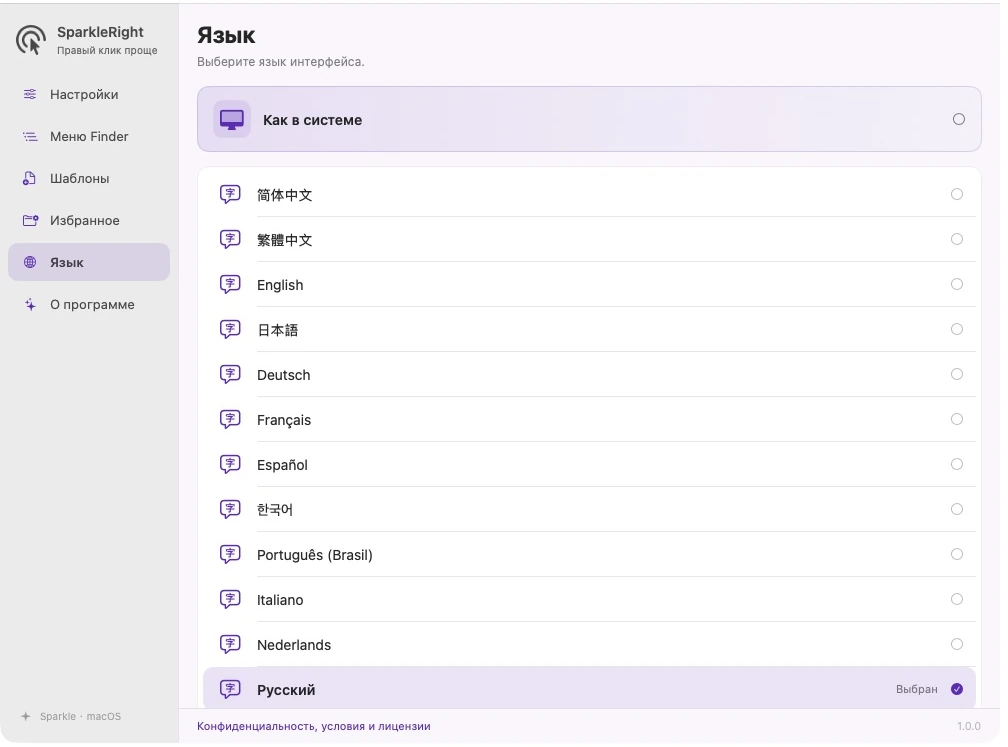Click the globe icon beside Язык
1008x747 pixels.
tap(30, 262)
